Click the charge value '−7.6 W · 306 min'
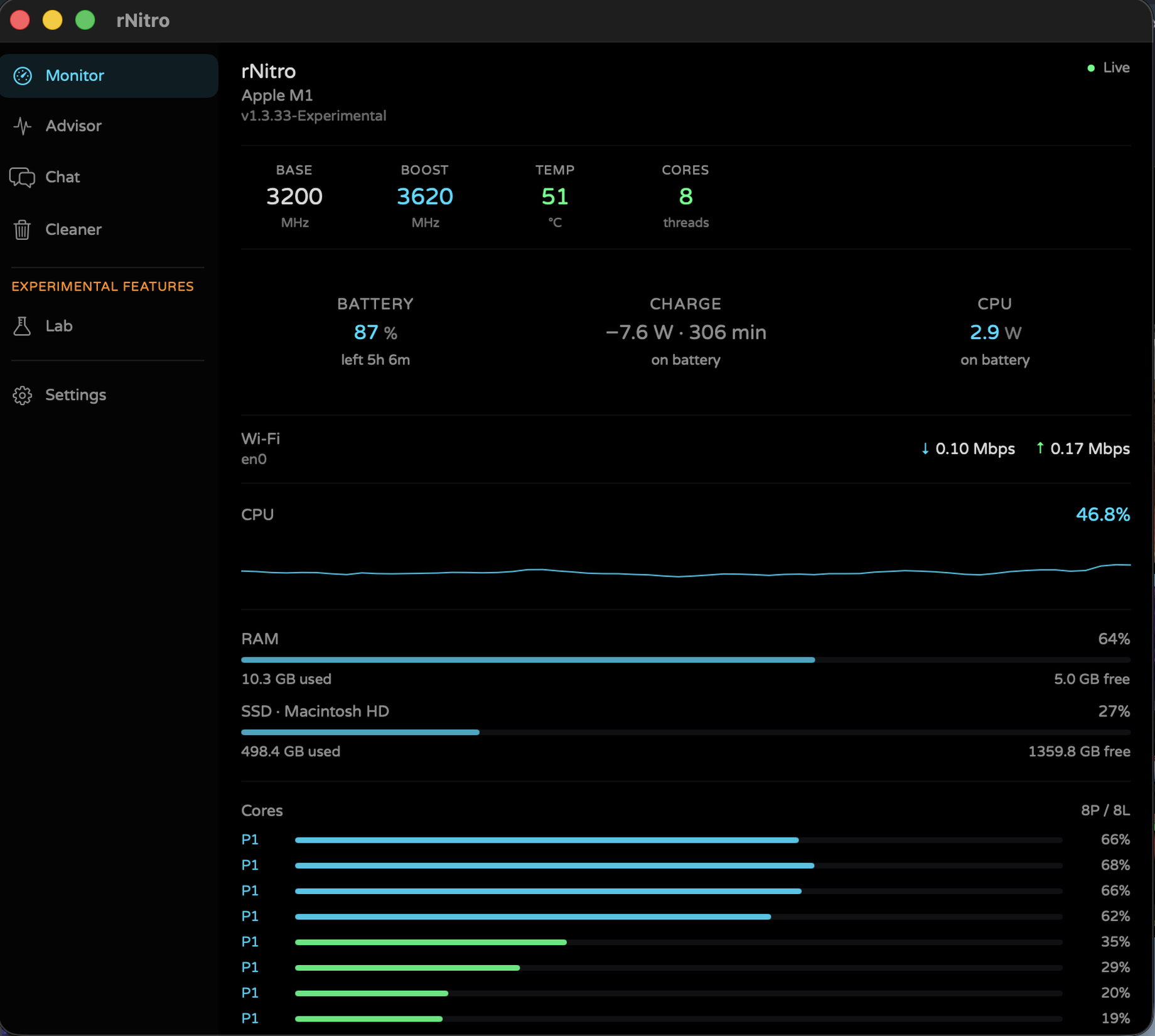 (685, 333)
